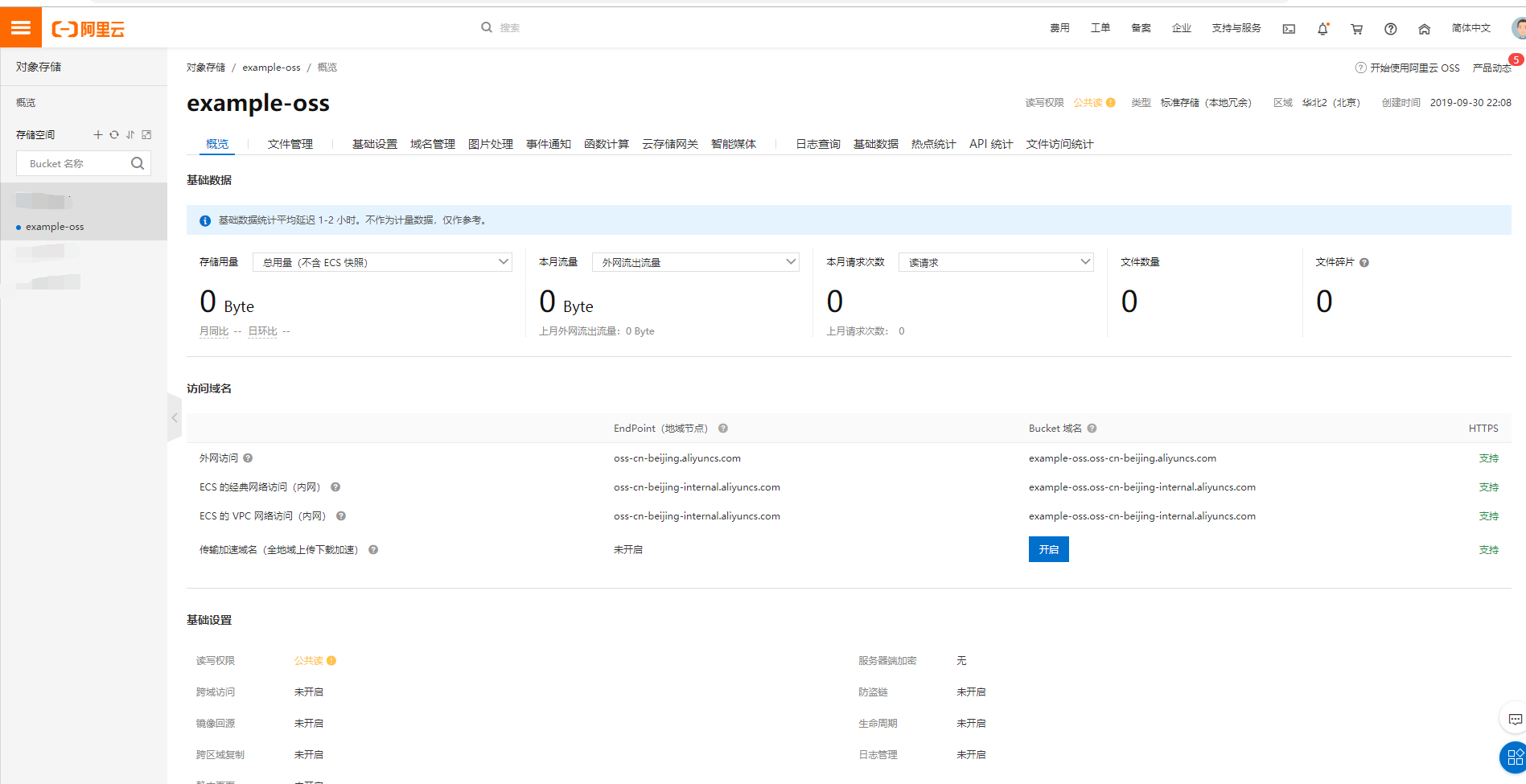1526x784 pixels.
Task: Click the Bucket name search magnifier
Action: pyautogui.click(x=138, y=163)
